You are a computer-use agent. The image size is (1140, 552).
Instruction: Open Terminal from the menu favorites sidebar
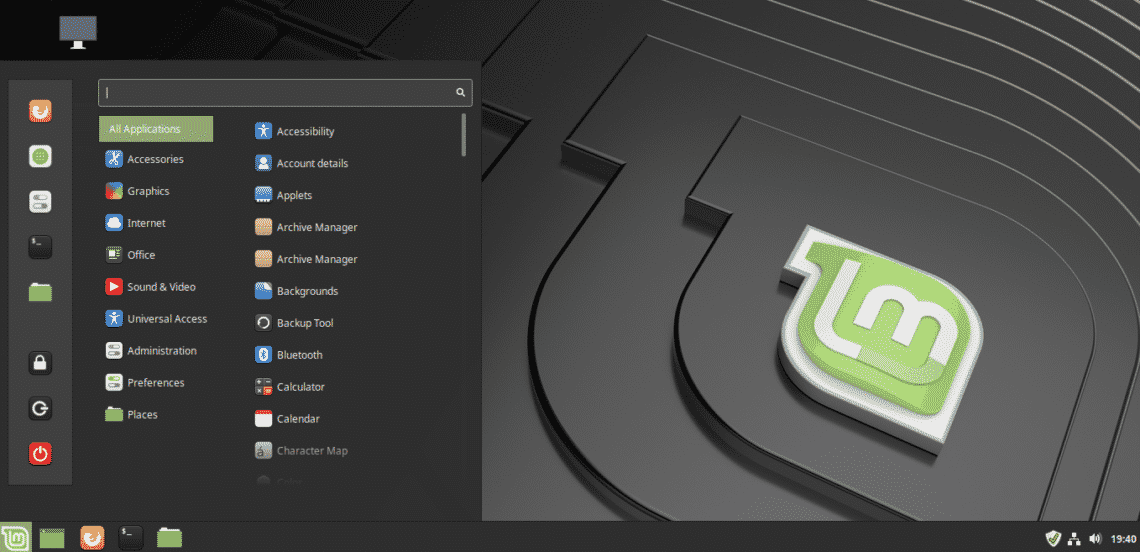click(x=40, y=247)
